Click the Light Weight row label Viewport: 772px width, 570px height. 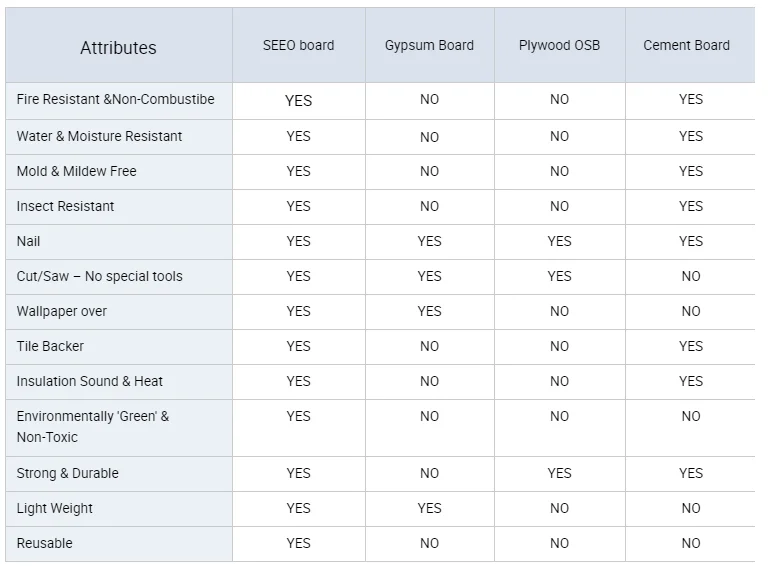point(54,508)
